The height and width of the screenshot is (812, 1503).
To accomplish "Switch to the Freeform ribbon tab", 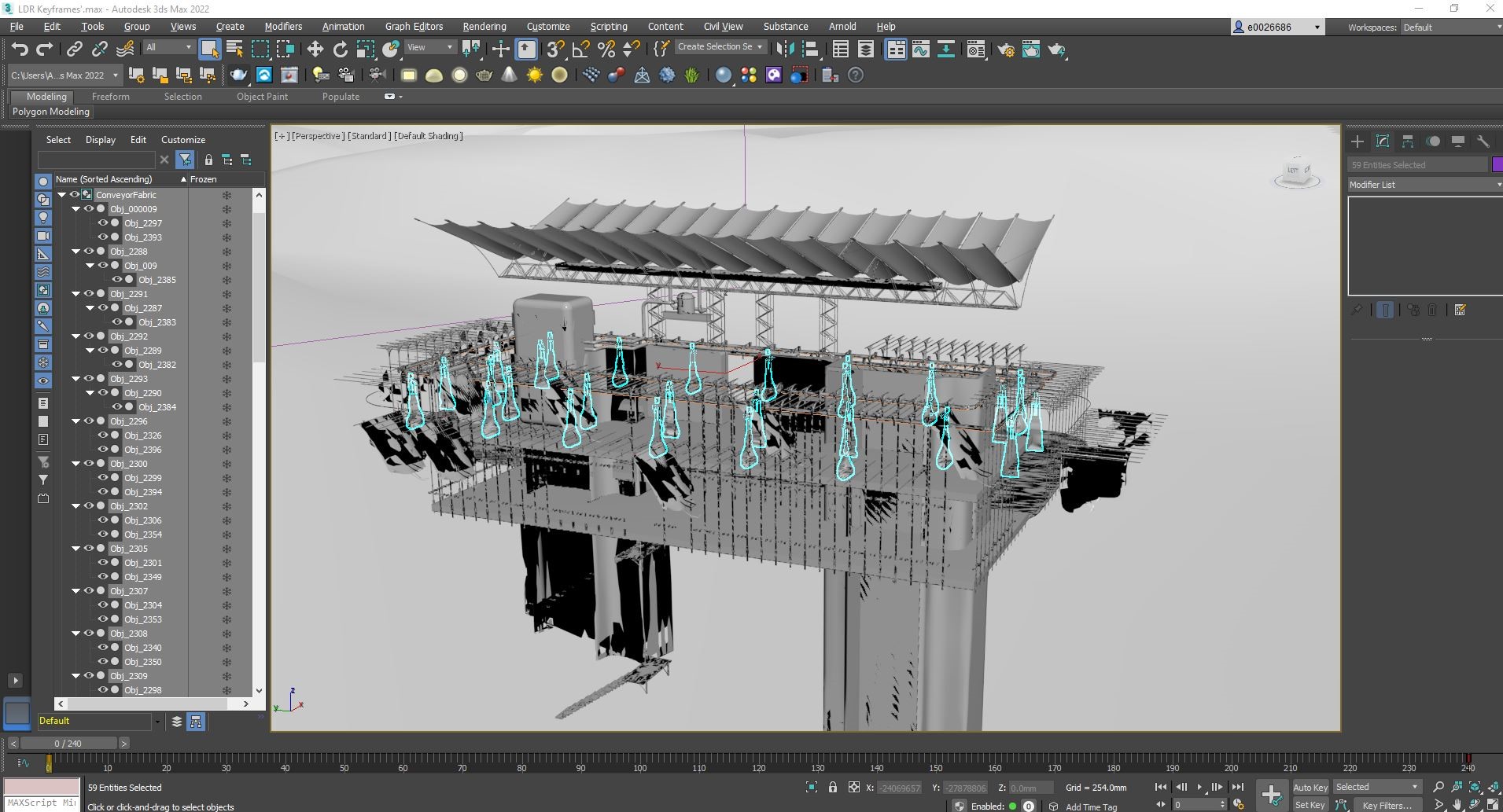I will [110, 97].
